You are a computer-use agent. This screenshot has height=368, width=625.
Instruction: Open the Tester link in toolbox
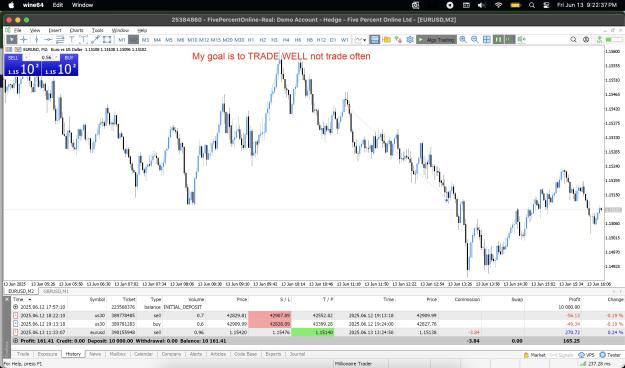pyautogui.click(x=611, y=355)
